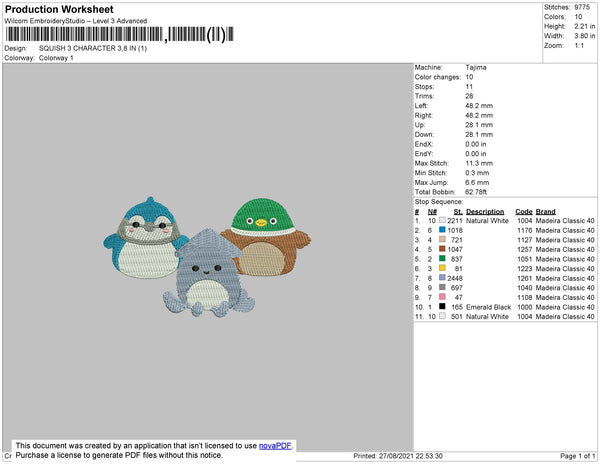
Task: Select the pink swatch in stop 9
Action: (442, 297)
